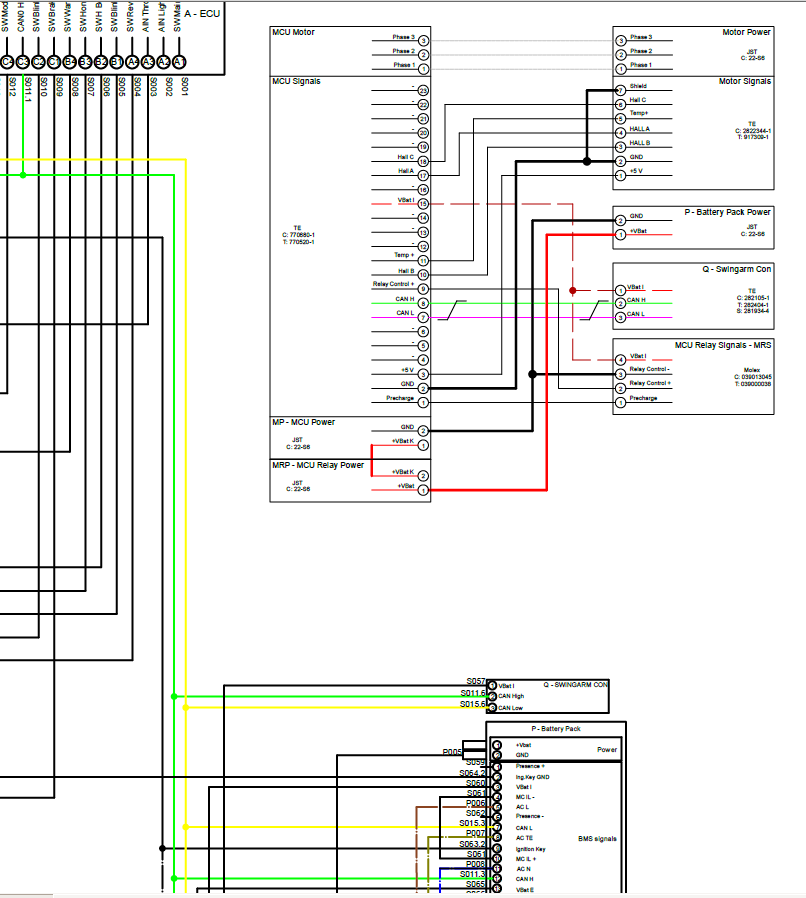Image resolution: width=806 pixels, height=898 pixels.
Task: Select the P005 wire label at Battery Pack
Action: coord(452,752)
